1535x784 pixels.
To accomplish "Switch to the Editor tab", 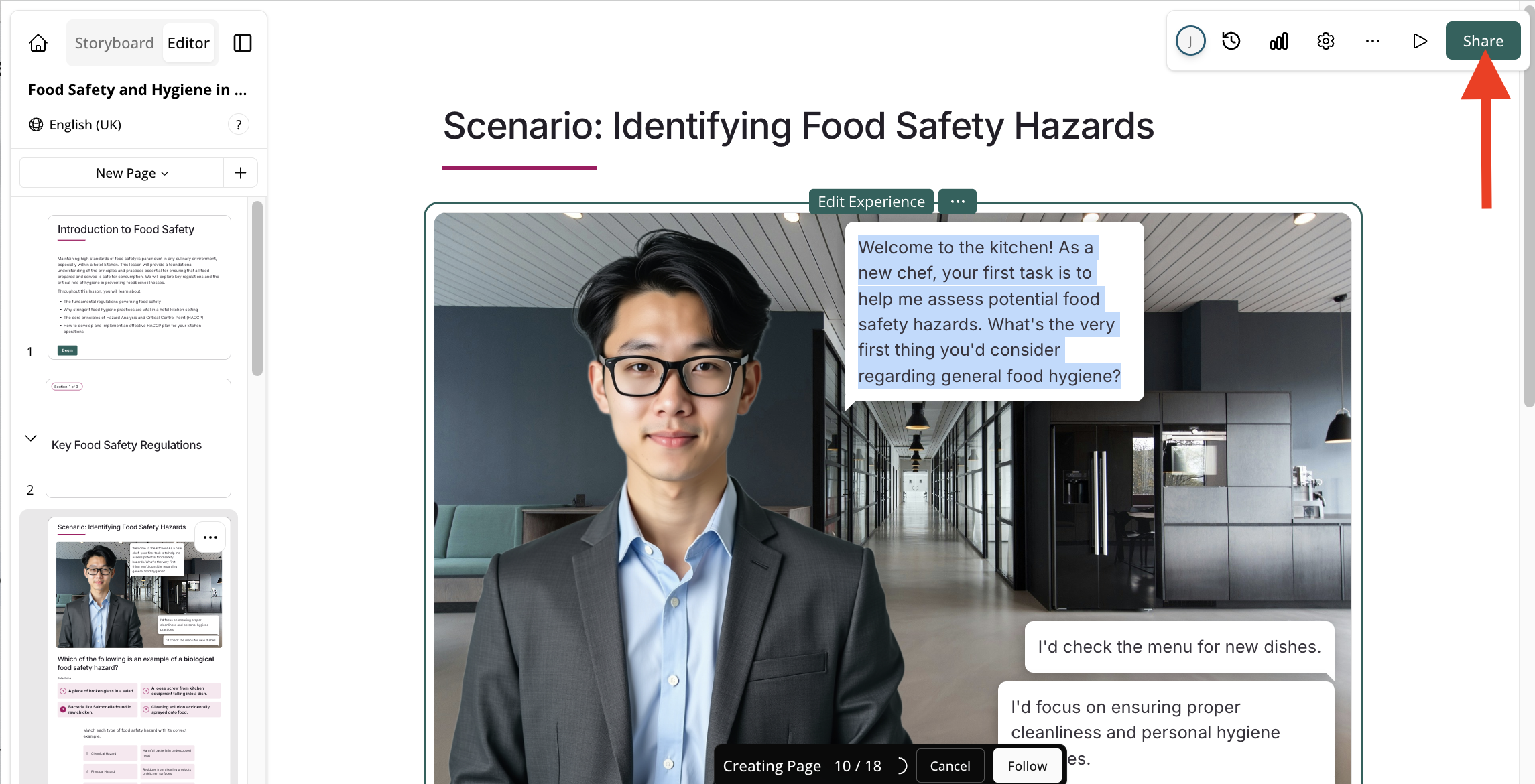I will [188, 43].
